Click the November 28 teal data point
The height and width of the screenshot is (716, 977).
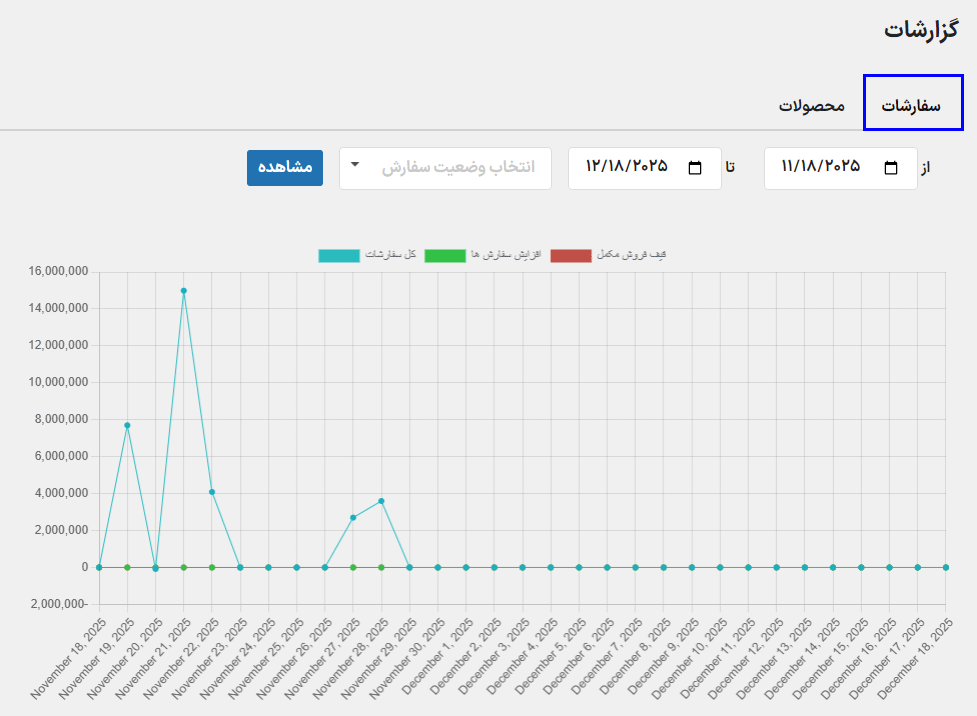pos(381,501)
